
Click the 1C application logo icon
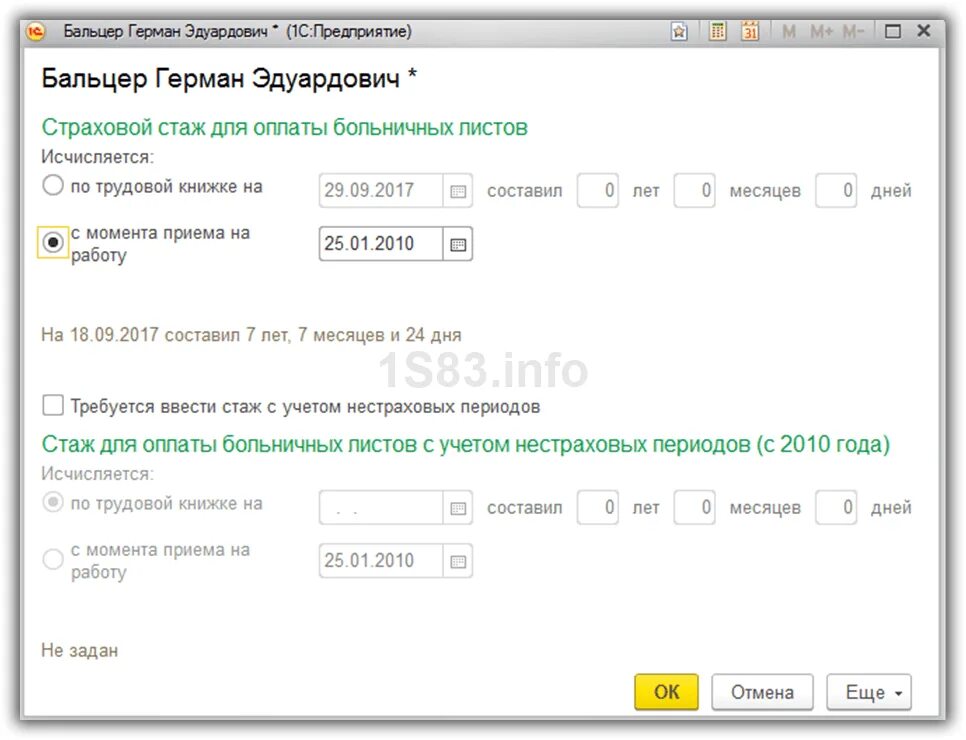point(36,31)
